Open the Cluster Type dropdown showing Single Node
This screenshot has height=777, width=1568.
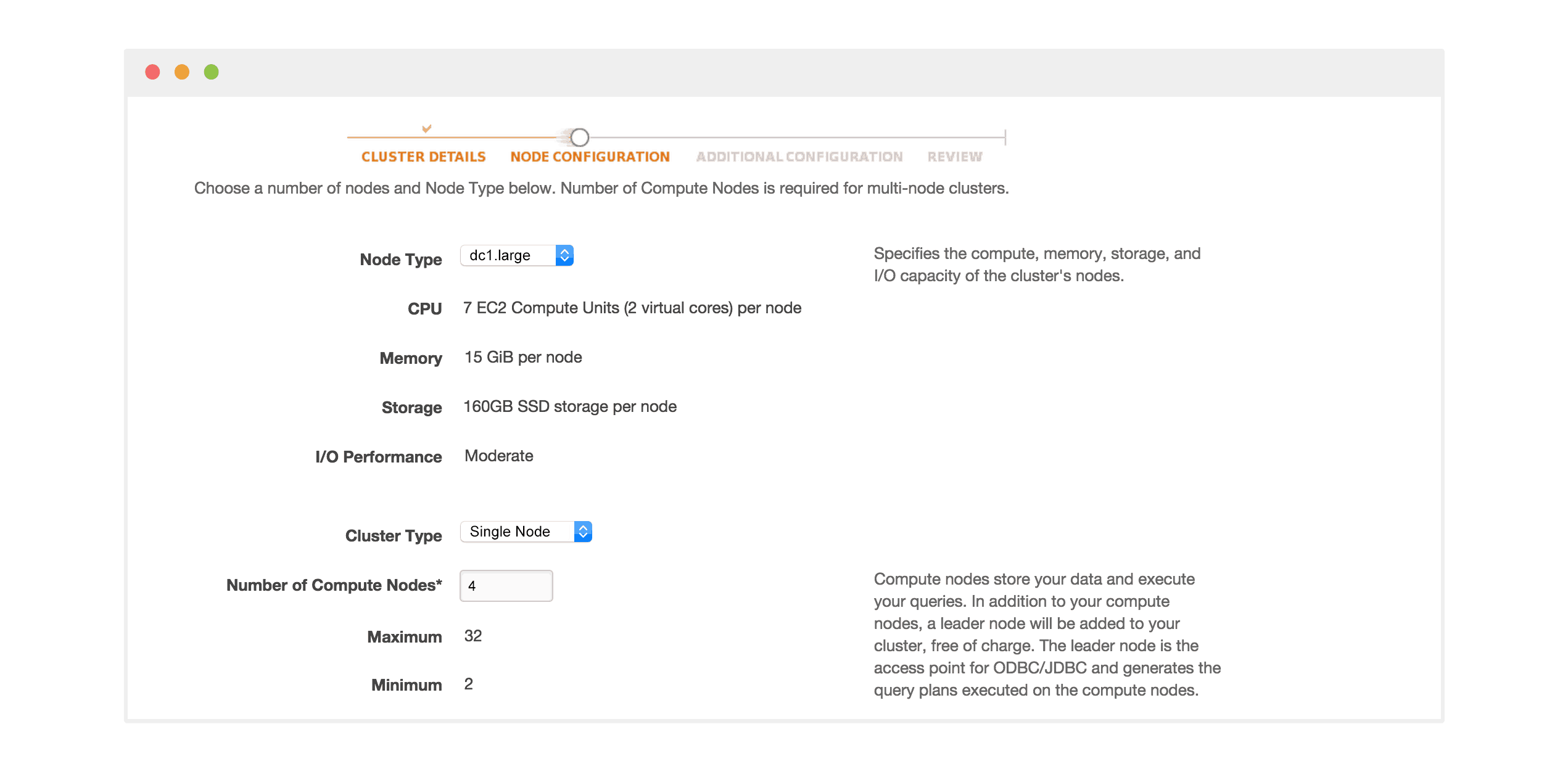[x=526, y=532]
